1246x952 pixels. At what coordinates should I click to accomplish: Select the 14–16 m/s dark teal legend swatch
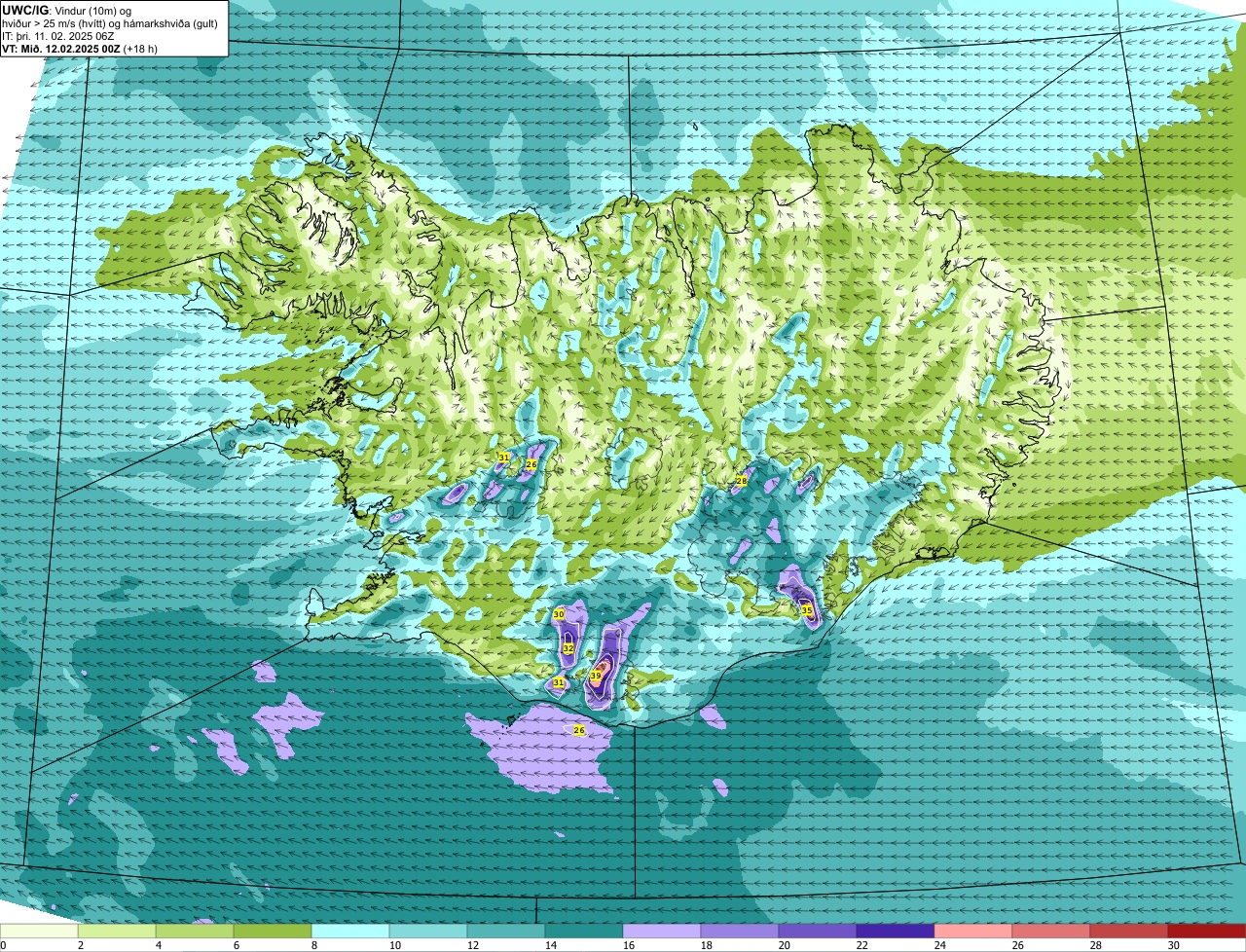click(x=584, y=932)
